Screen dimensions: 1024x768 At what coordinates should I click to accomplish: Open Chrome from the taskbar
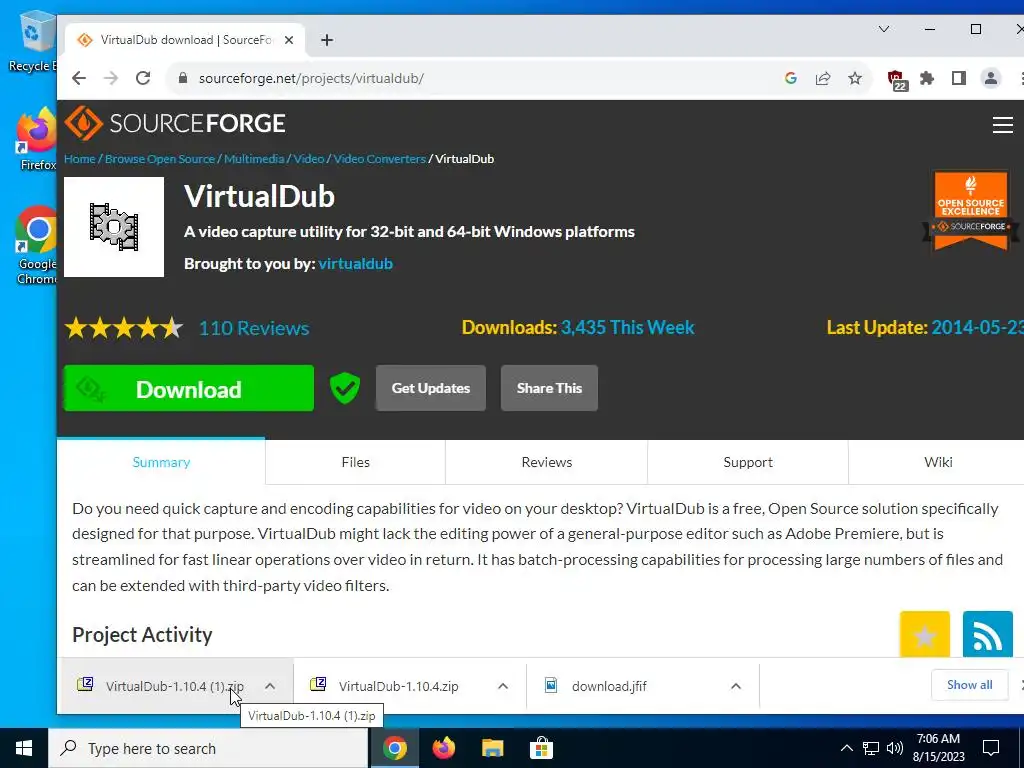tap(394, 748)
